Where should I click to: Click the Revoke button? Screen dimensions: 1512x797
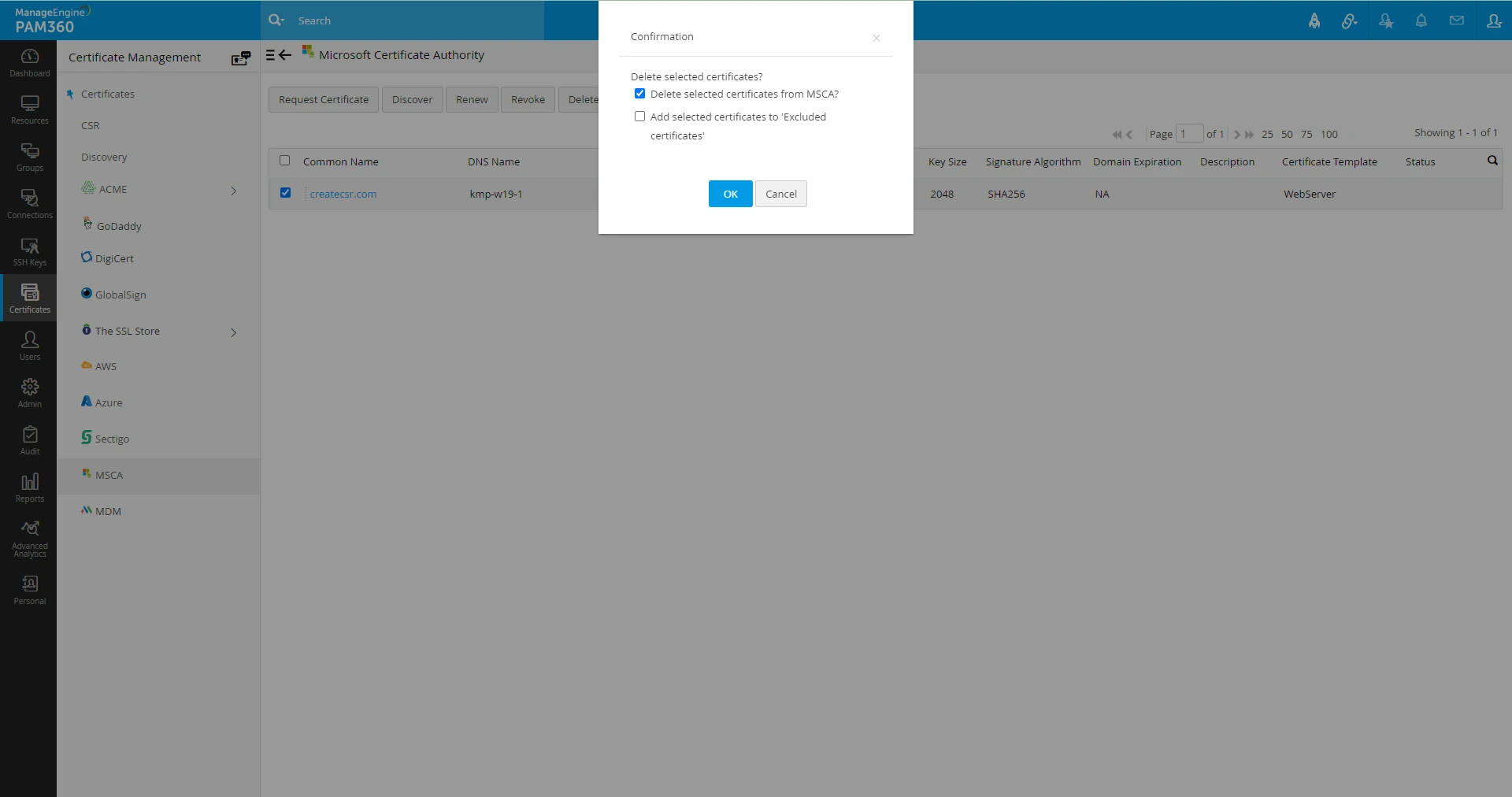click(x=528, y=100)
